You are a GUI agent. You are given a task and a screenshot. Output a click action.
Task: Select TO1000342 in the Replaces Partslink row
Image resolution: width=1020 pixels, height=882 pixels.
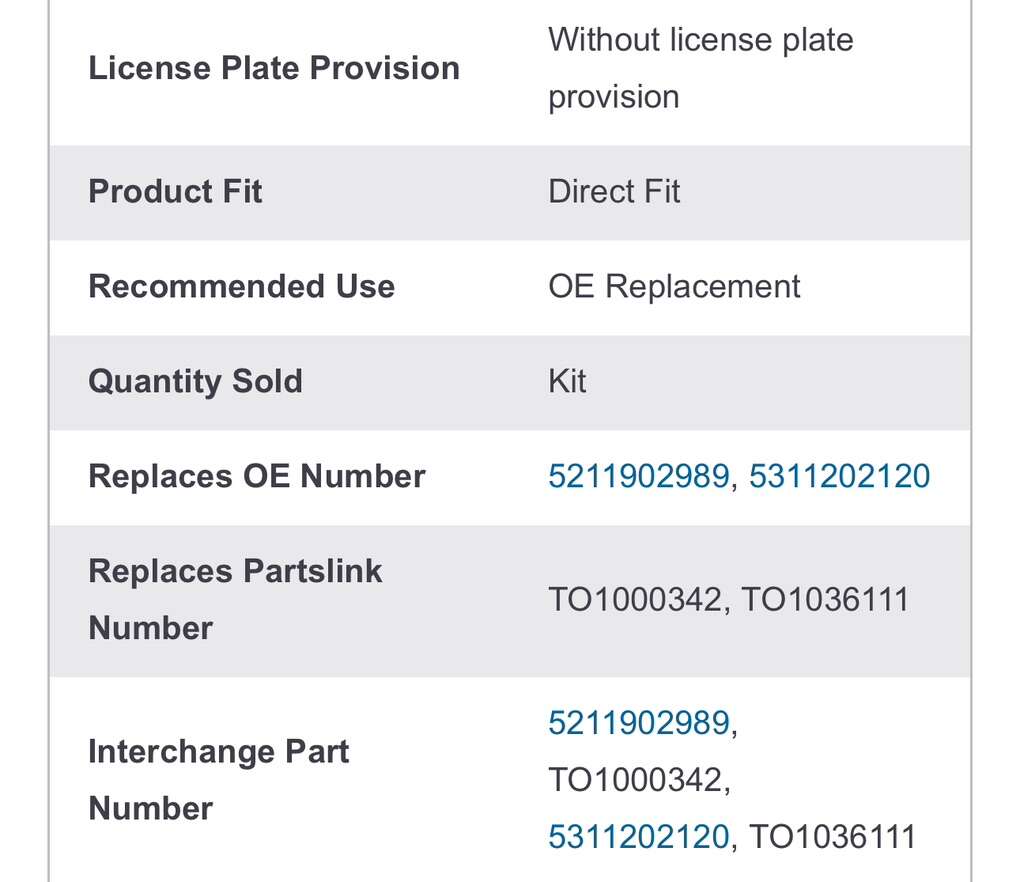tap(635, 600)
